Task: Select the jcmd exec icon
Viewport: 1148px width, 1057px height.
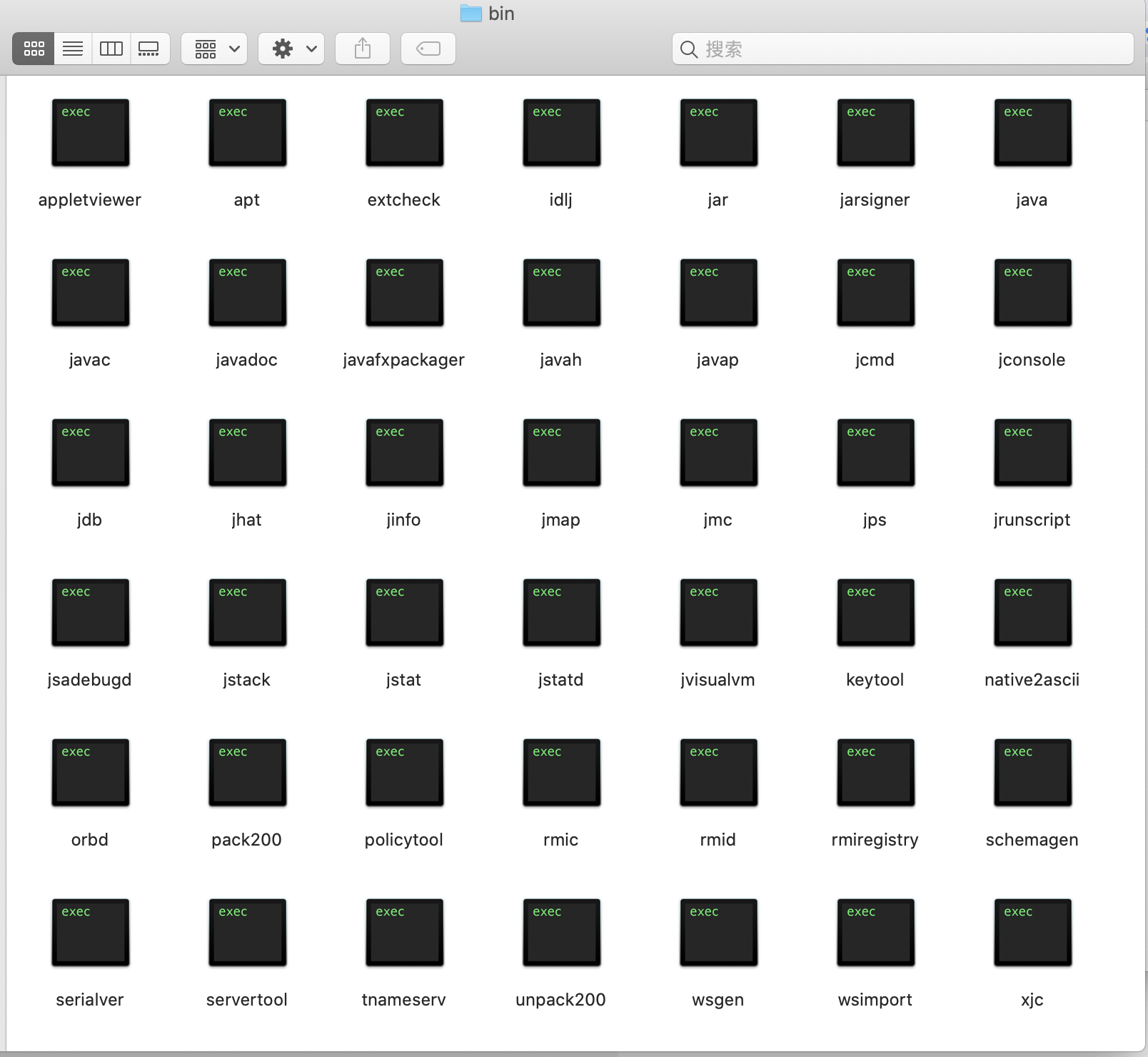Action: pos(876,293)
